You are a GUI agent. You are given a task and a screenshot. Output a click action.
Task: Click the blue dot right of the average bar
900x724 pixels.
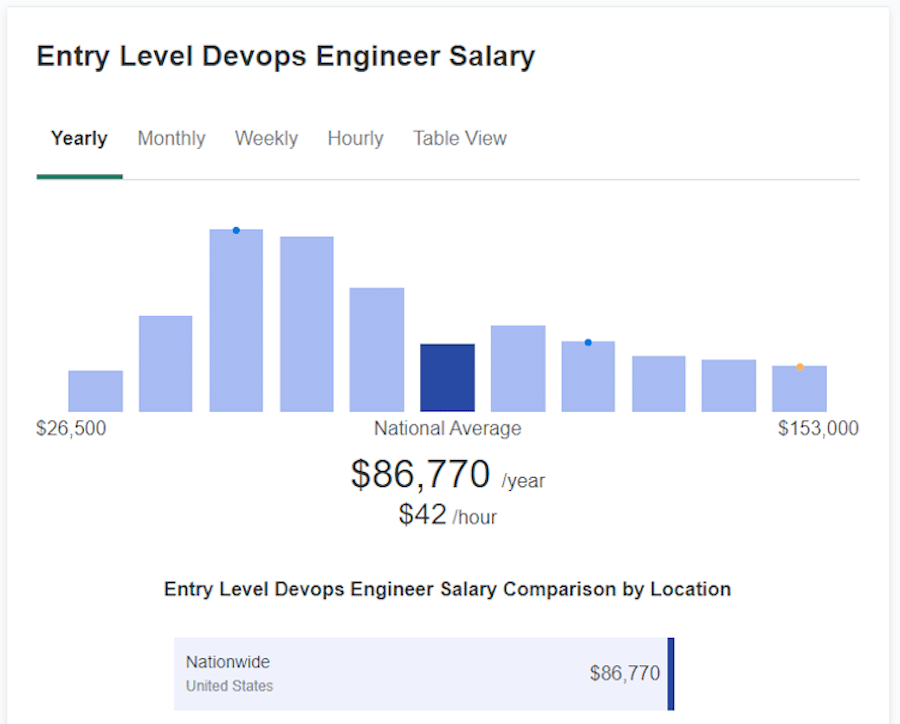587,342
